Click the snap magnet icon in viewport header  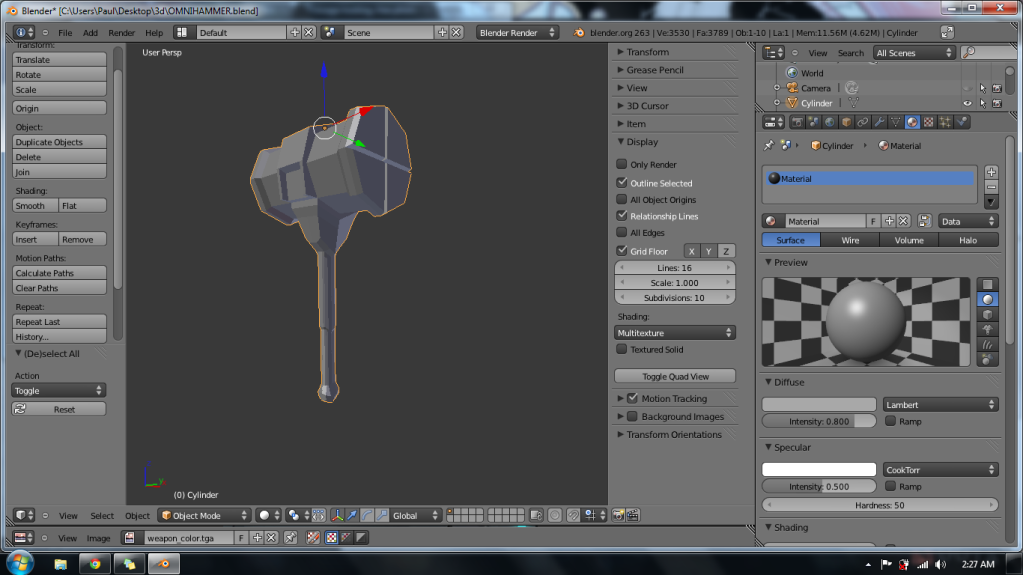click(573, 516)
